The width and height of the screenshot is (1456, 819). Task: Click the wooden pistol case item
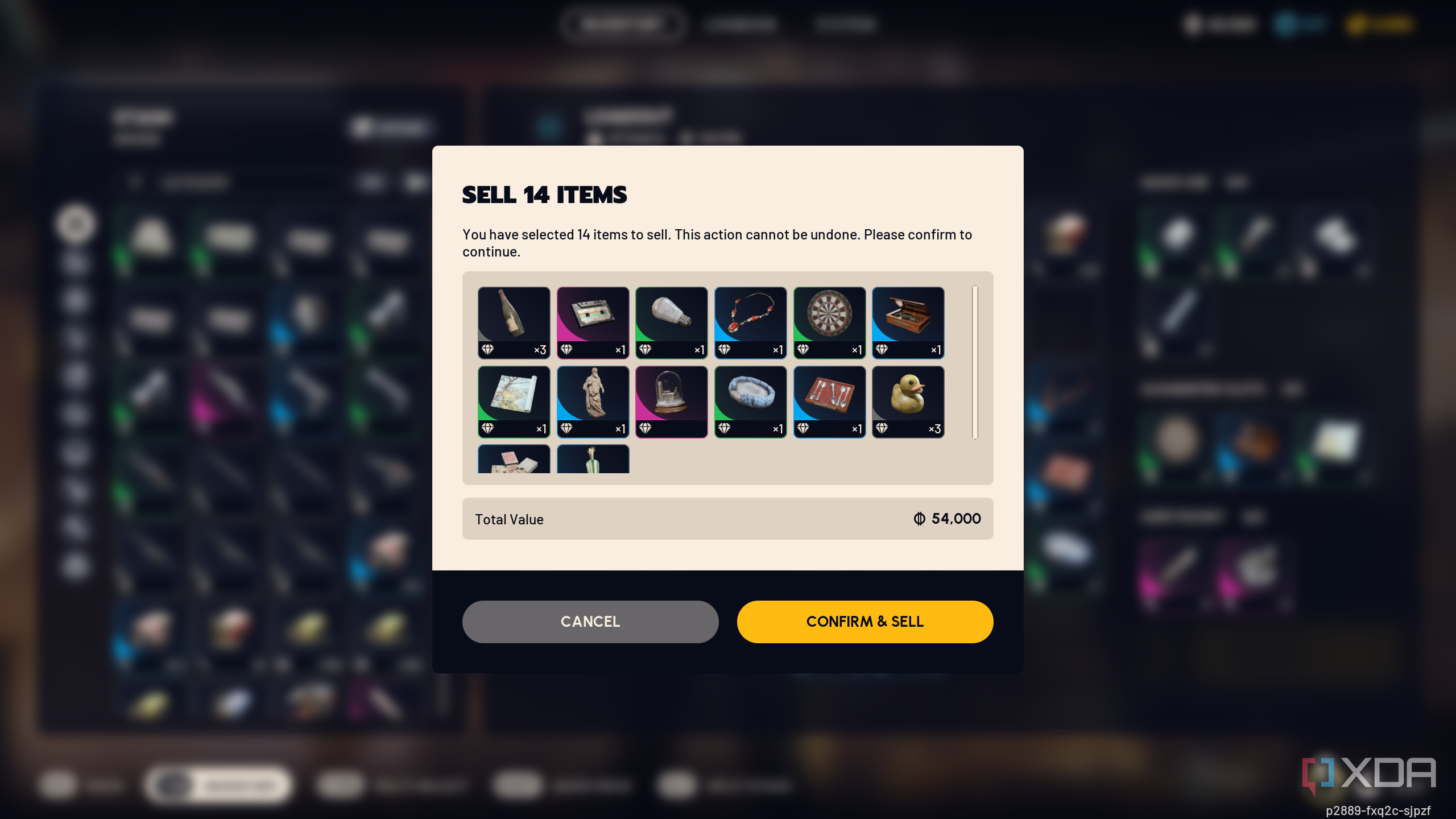[x=908, y=322]
